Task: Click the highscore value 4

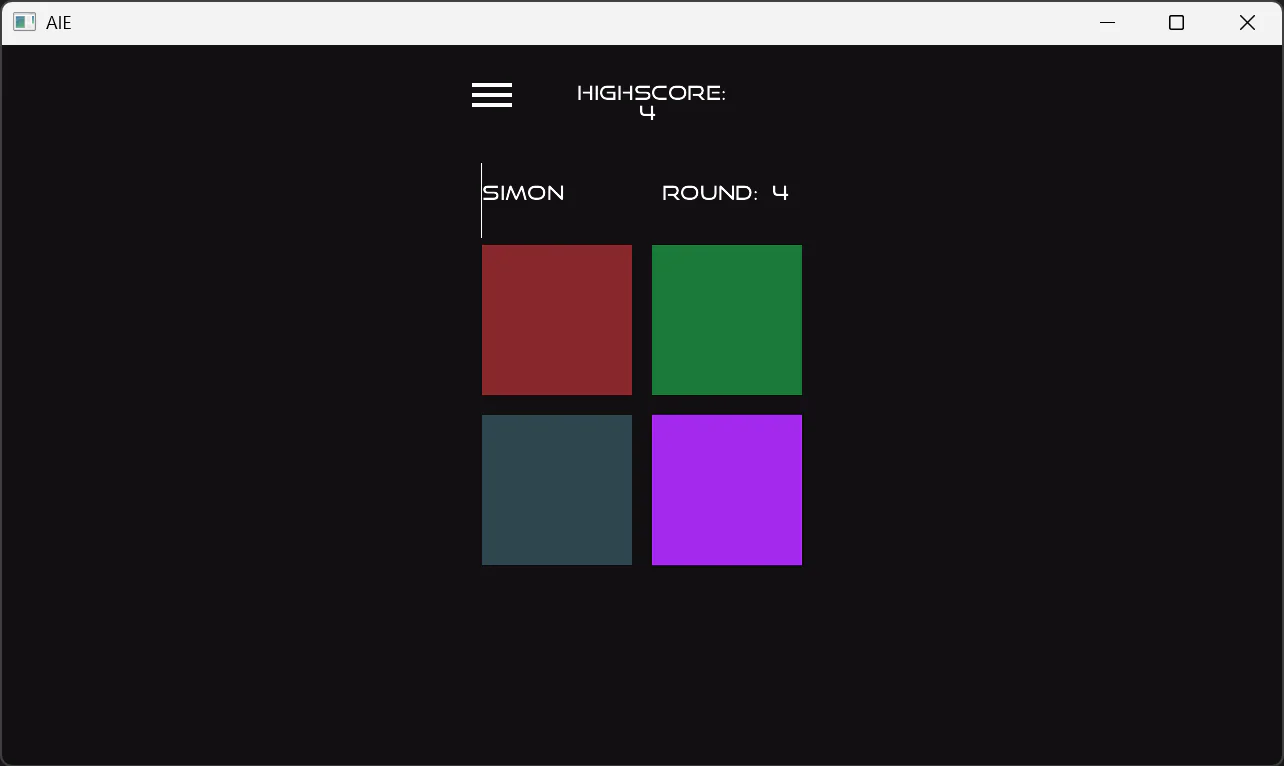Action: (x=647, y=112)
